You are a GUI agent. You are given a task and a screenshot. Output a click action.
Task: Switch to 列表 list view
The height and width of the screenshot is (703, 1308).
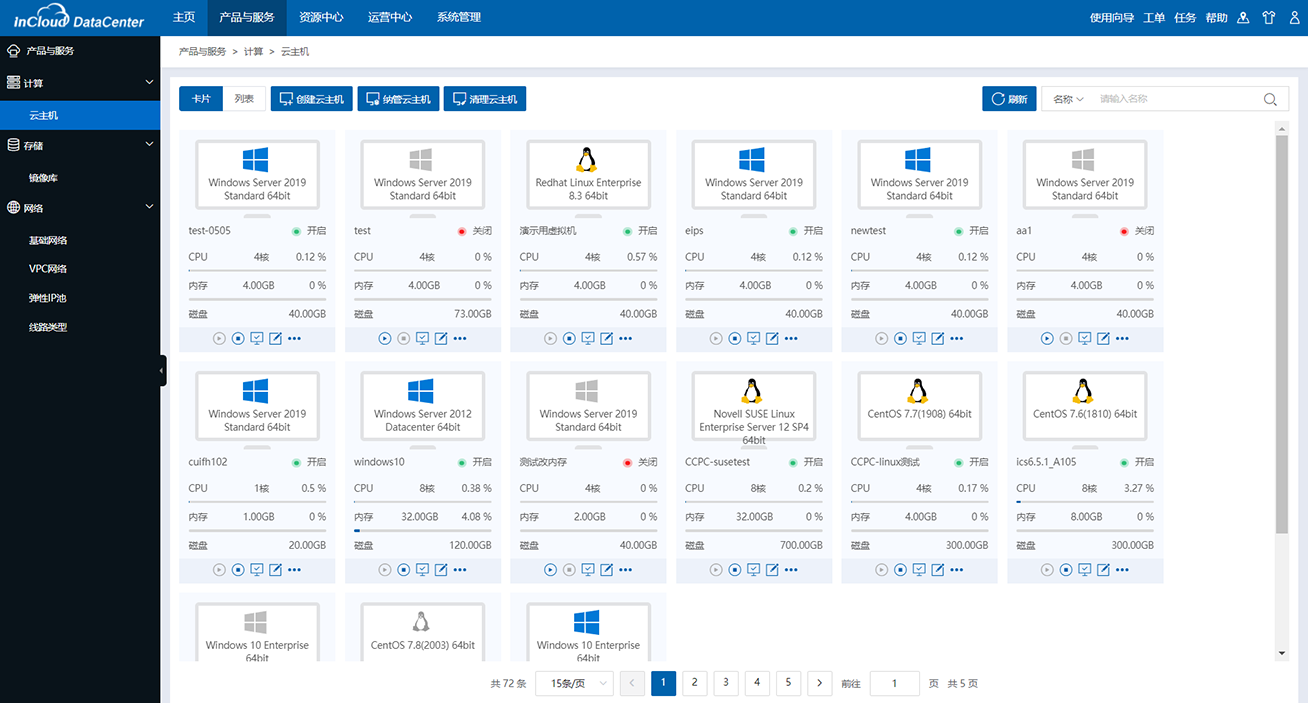[x=244, y=99]
